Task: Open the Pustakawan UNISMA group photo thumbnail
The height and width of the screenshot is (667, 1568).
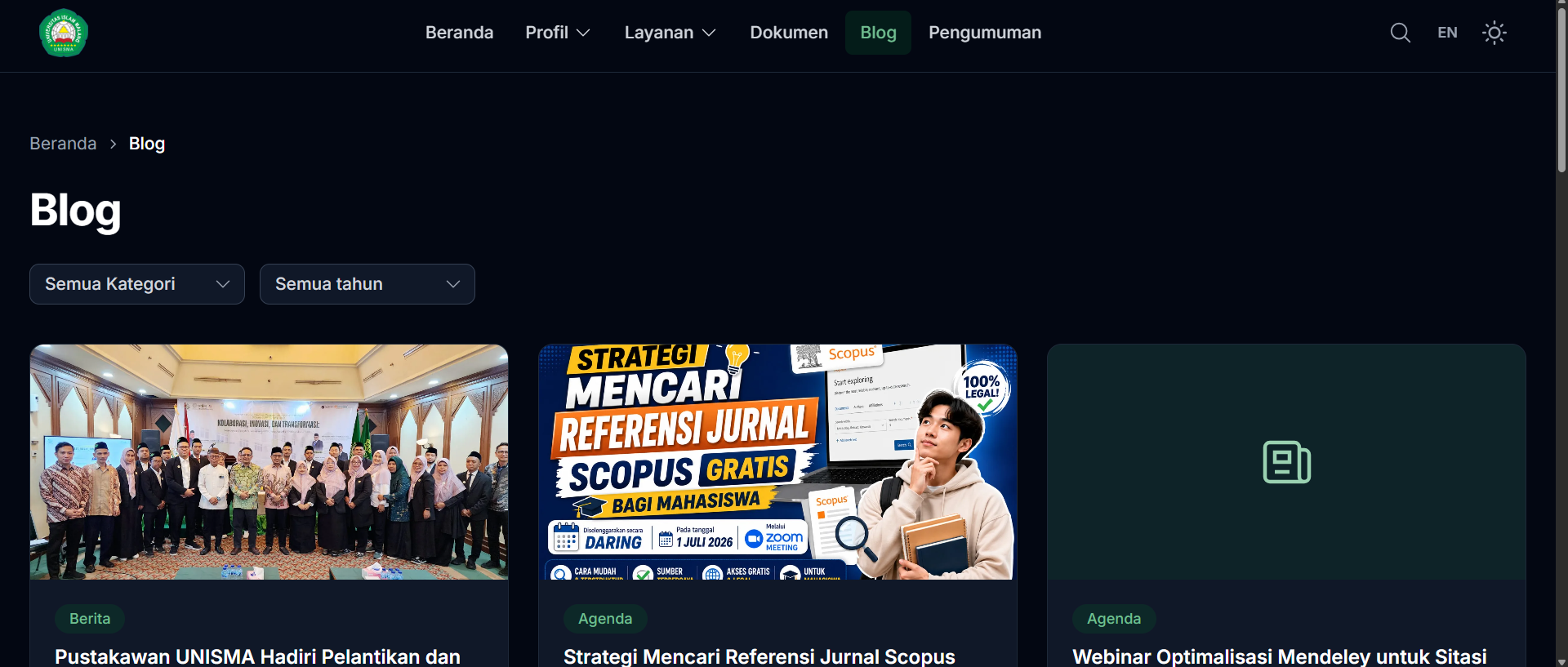Action: pos(269,462)
